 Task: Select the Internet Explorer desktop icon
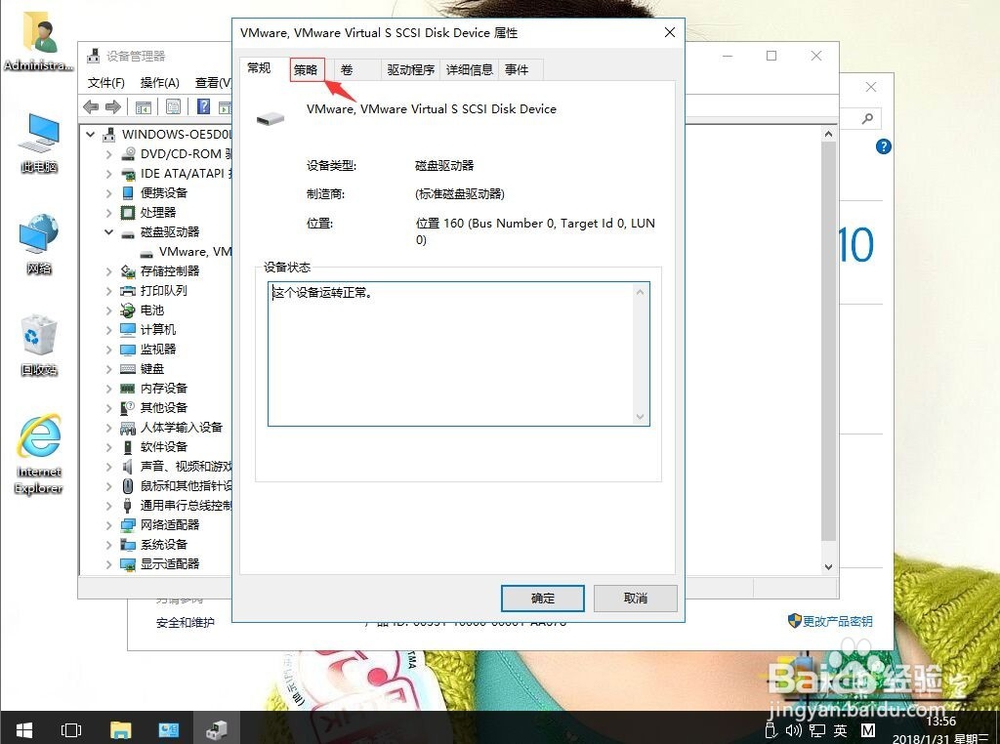(x=39, y=454)
